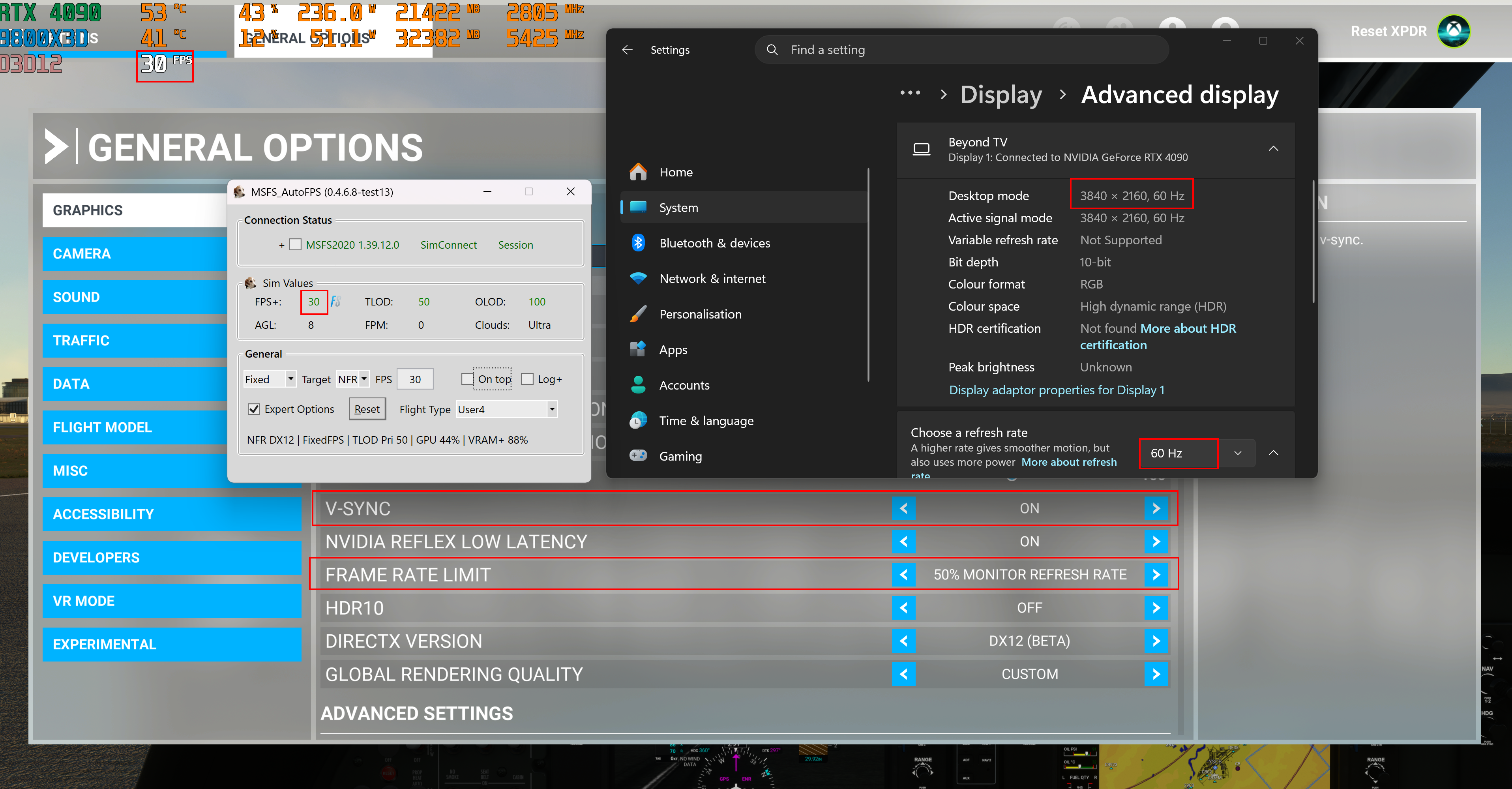
Task: Select the GRAPHICS tab in General Options
Action: click(x=171, y=210)
